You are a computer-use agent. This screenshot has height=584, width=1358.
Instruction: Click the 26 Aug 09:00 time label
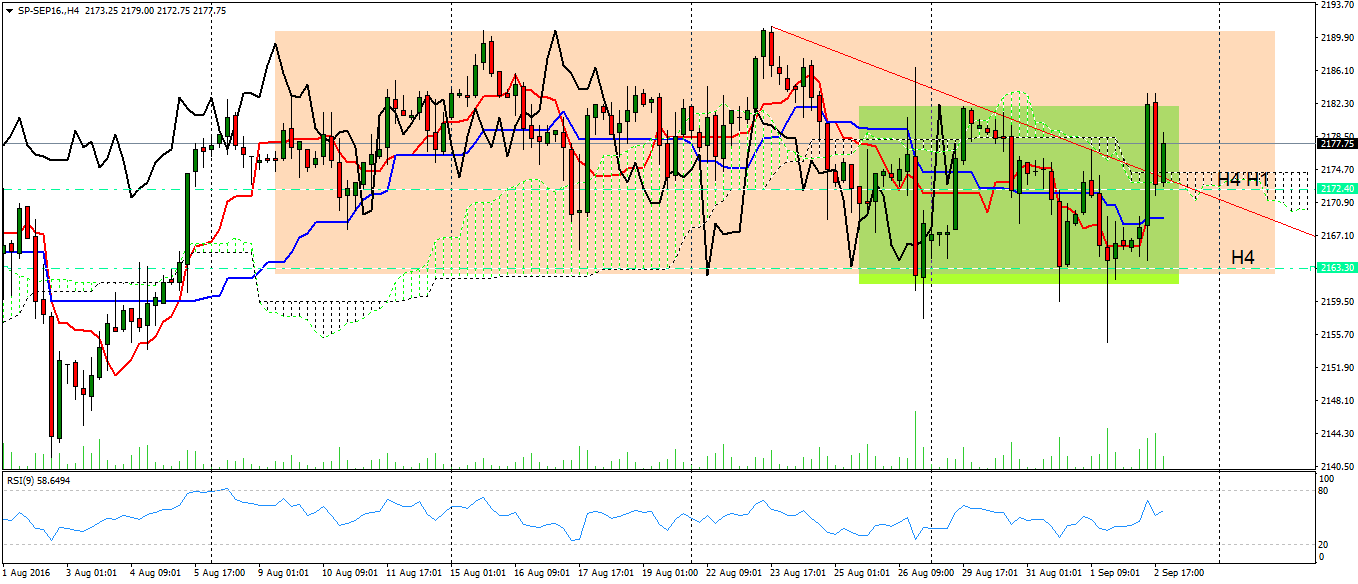(x=924, y=574)
